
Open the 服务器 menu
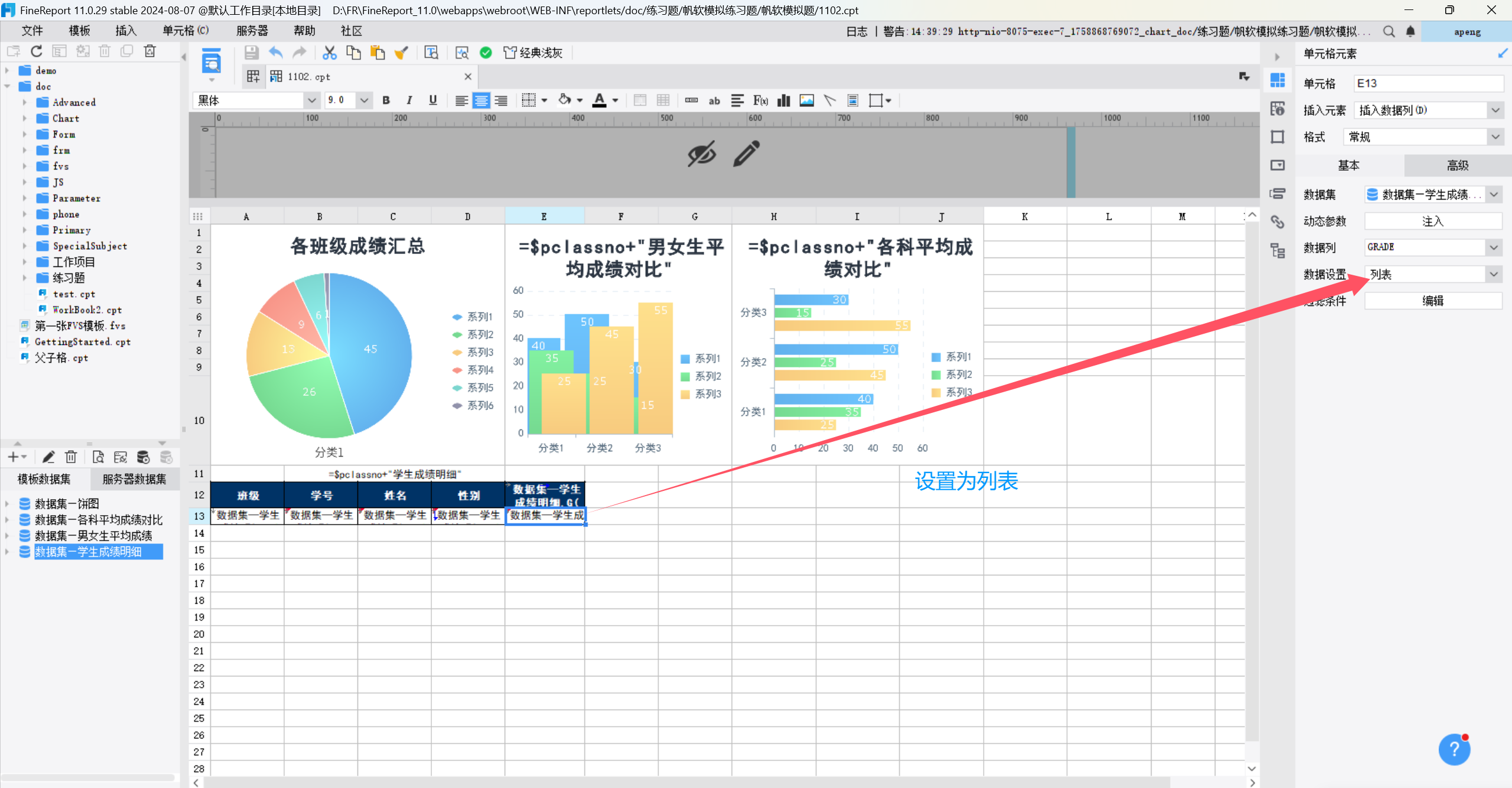[252, 31]
